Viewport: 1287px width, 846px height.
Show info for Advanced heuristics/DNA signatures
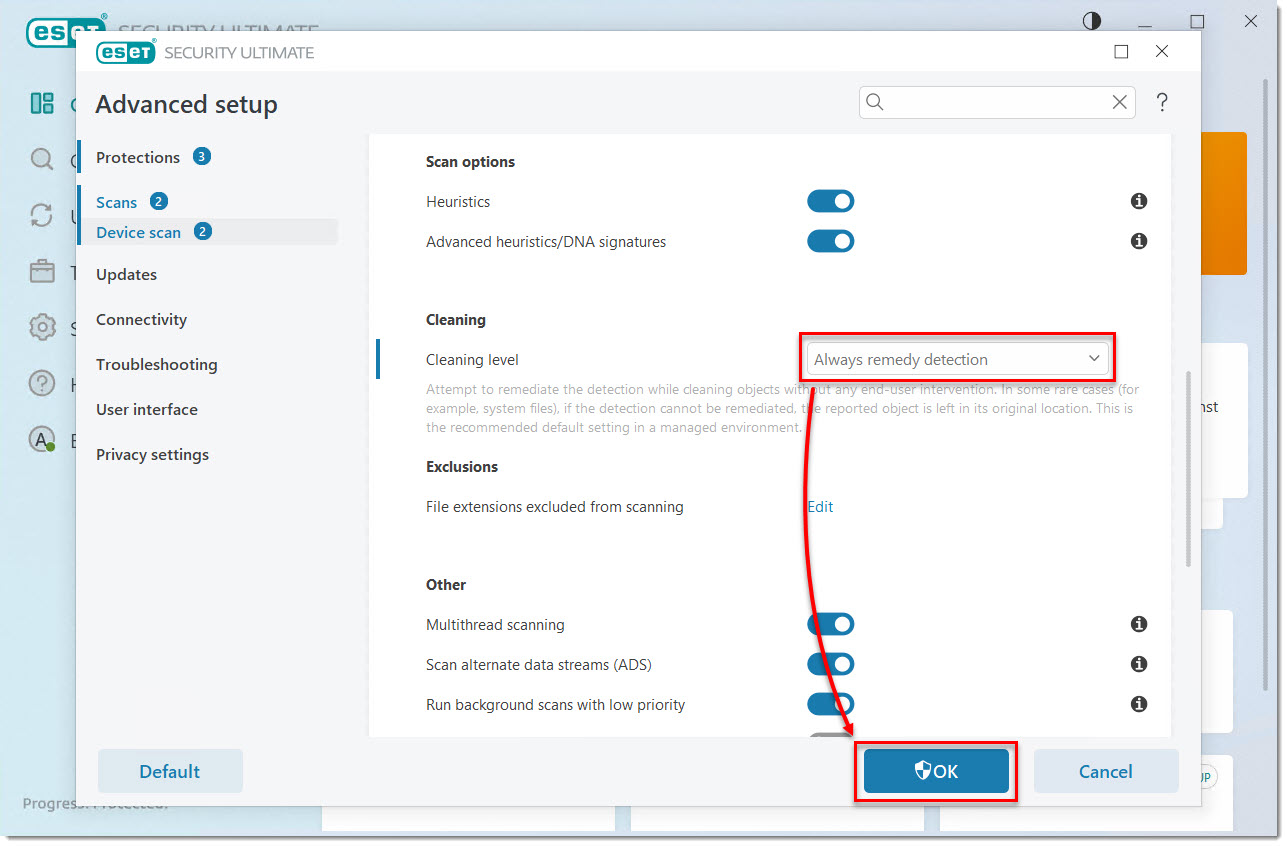[x=1138, y=241]
